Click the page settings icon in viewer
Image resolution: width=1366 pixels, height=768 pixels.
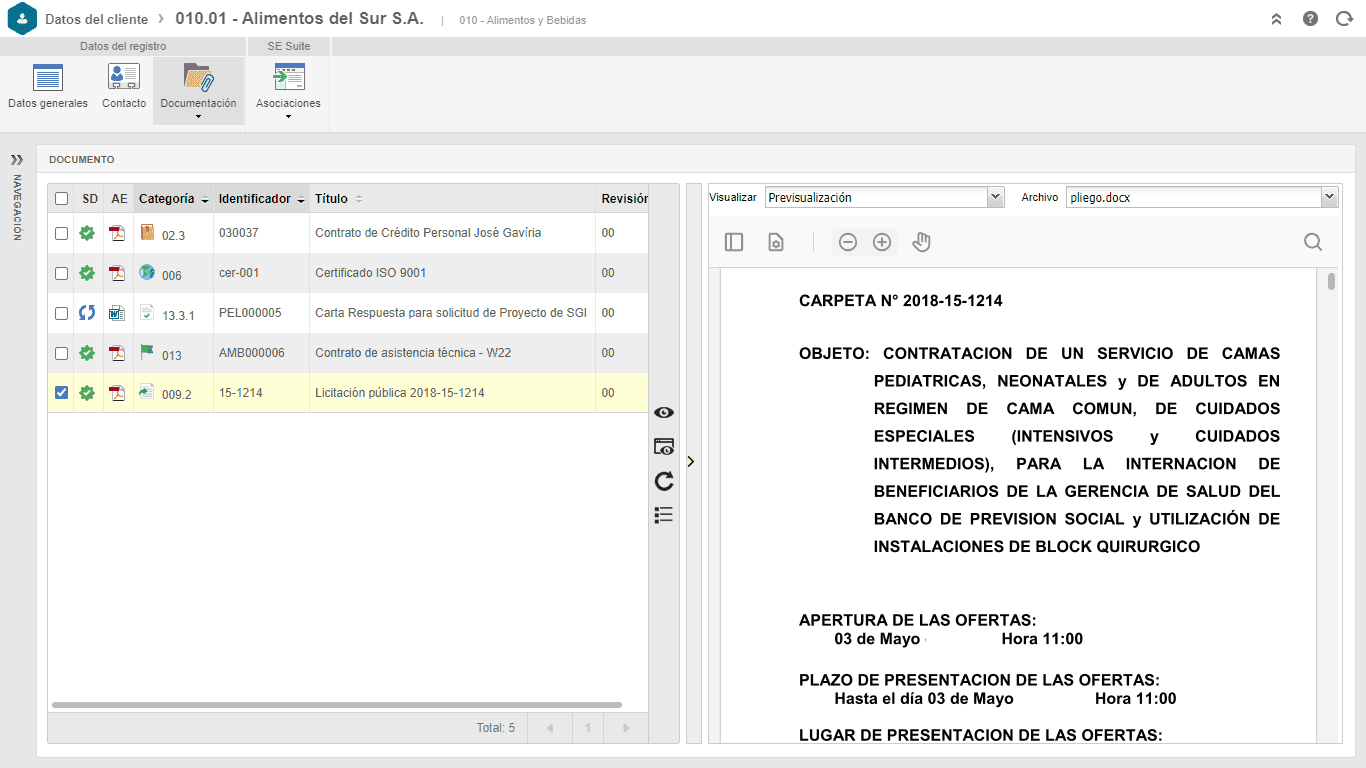[x=775, y=242]
